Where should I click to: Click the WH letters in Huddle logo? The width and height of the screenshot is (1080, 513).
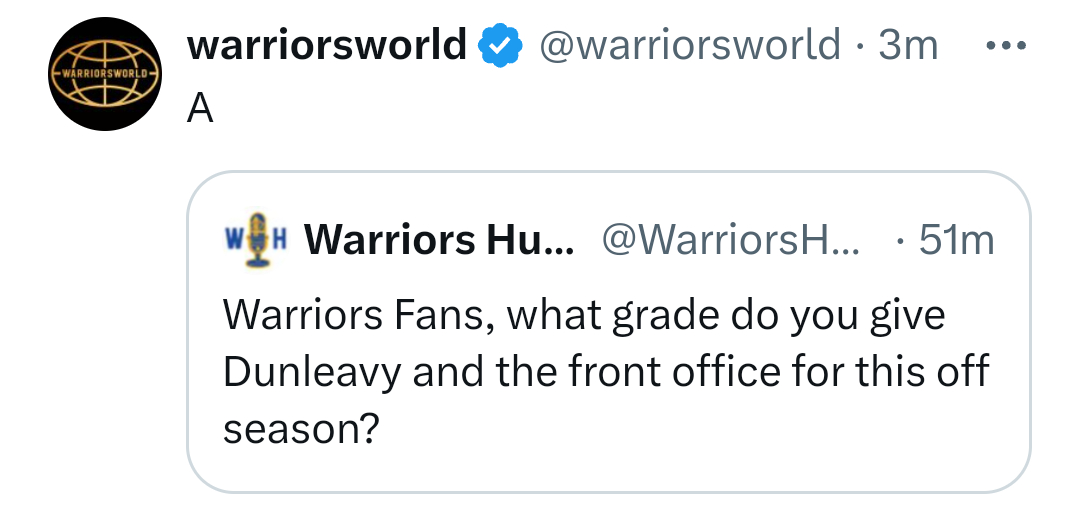click(256, 240)
